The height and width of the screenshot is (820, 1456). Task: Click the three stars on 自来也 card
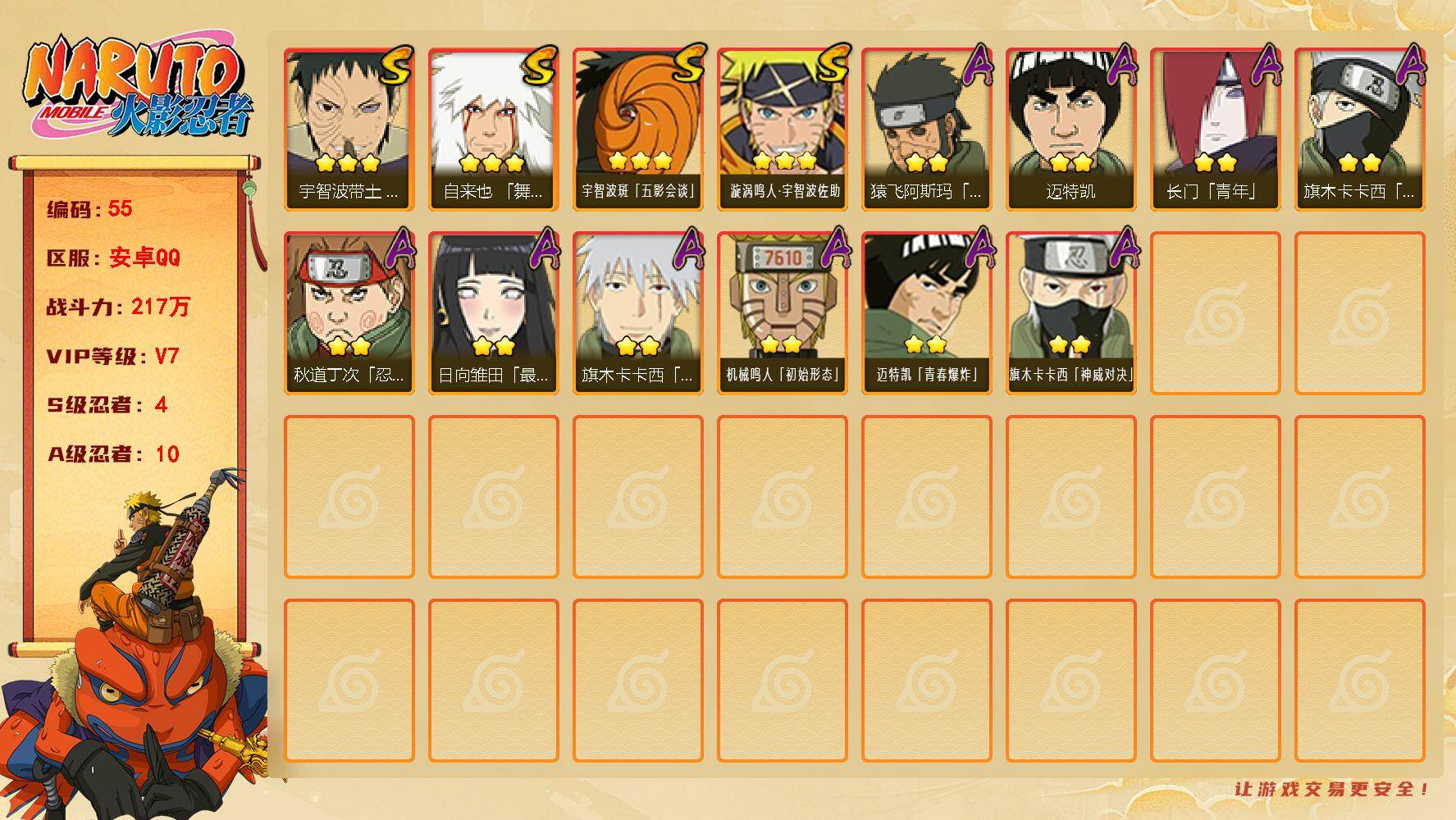(492, 162)
